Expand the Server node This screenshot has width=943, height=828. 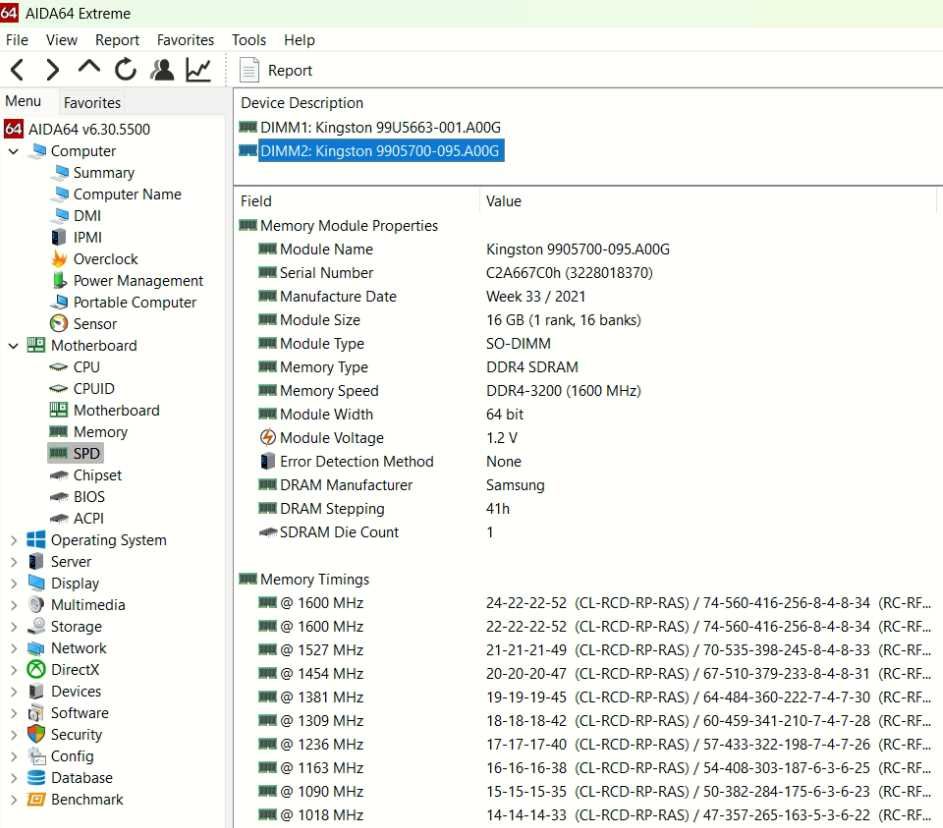pyautogui.click(x=14, y=562)
